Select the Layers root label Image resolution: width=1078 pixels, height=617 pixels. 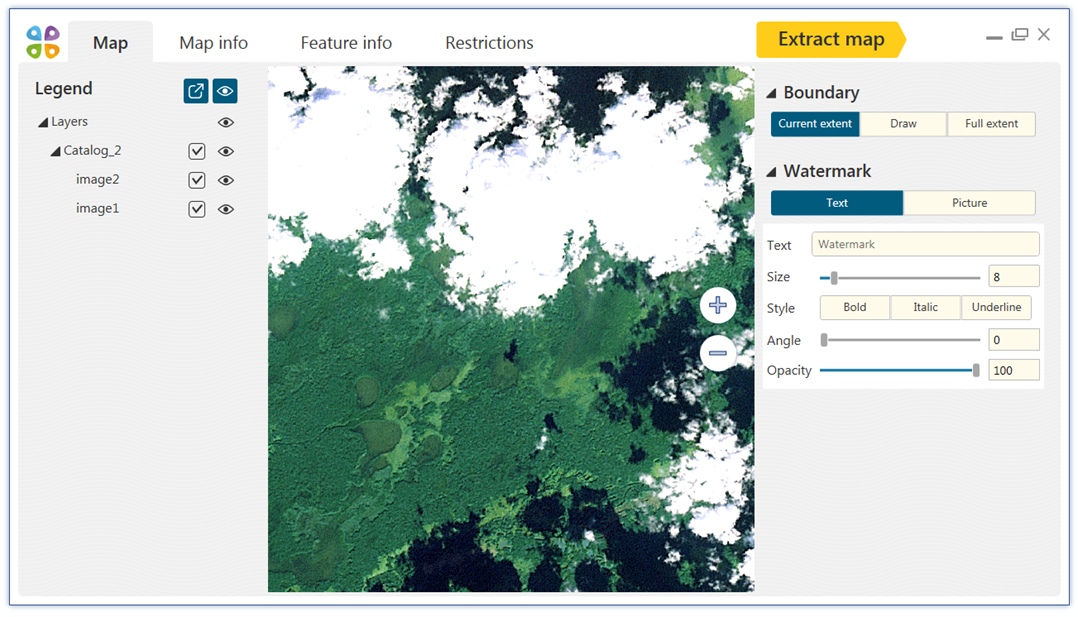(69, 122)
